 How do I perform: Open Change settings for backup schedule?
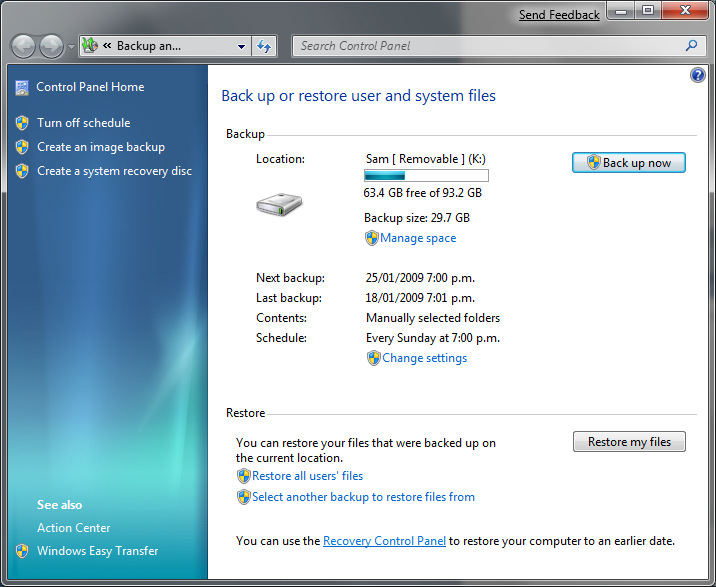tap(424, 358)
